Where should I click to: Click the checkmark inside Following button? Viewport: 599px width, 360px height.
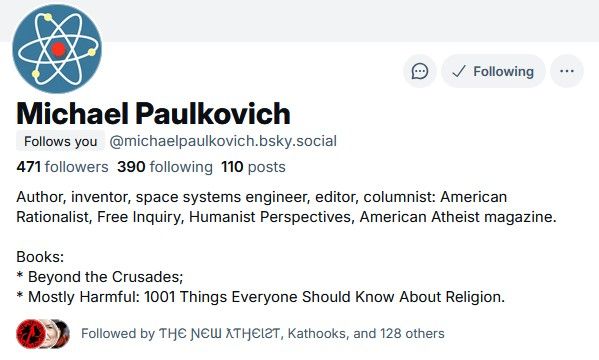pyautogui.click(x=458, y=71)
